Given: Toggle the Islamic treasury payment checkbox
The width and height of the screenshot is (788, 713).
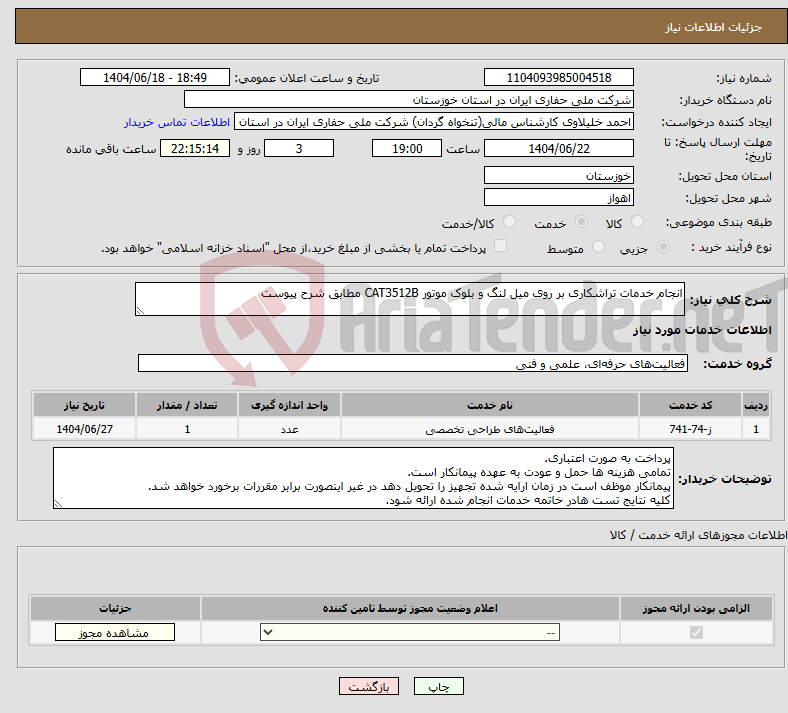Looking at the screenshot, I should click(x=500, y=246).
